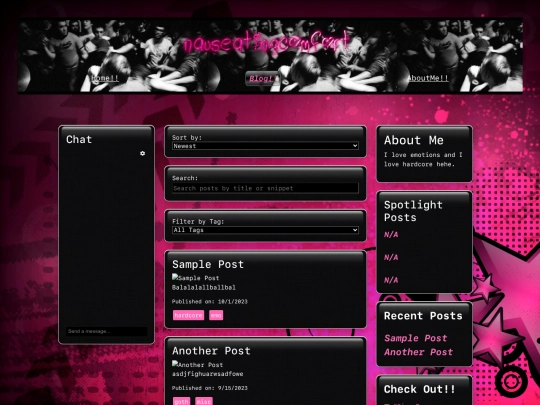Click the nauseatingcomfort site title logo

click(x=266, y=43)
